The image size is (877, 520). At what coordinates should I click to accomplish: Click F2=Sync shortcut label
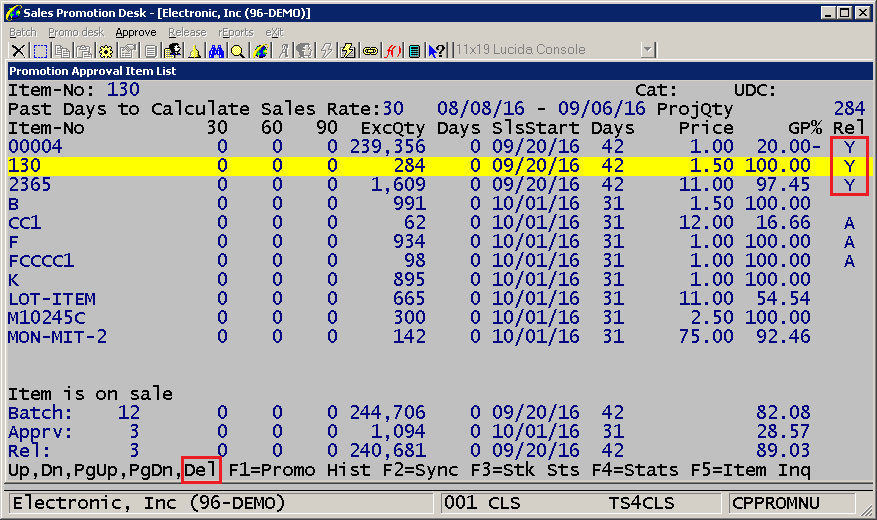(421, 470)
